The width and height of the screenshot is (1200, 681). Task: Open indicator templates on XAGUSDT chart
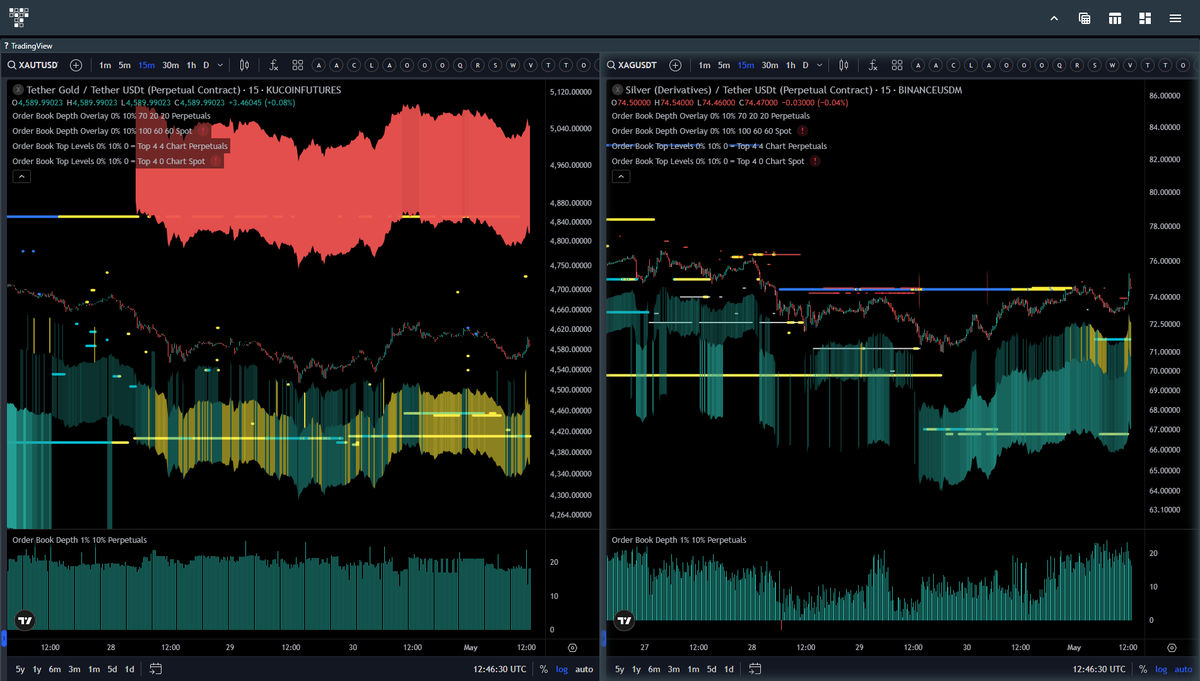[x=897, y=65]
